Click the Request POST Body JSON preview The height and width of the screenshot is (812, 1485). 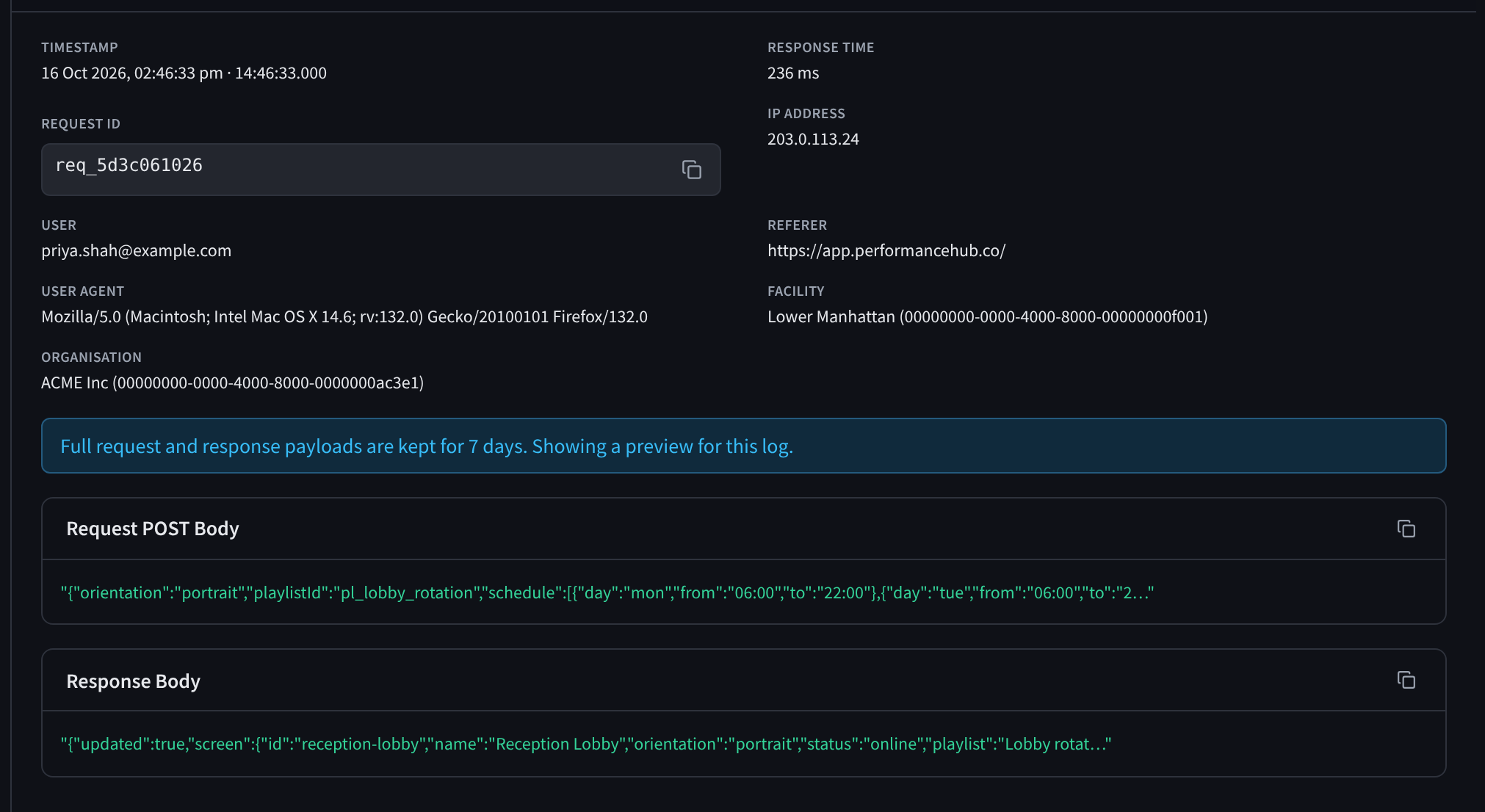click(x=607, y=592)
